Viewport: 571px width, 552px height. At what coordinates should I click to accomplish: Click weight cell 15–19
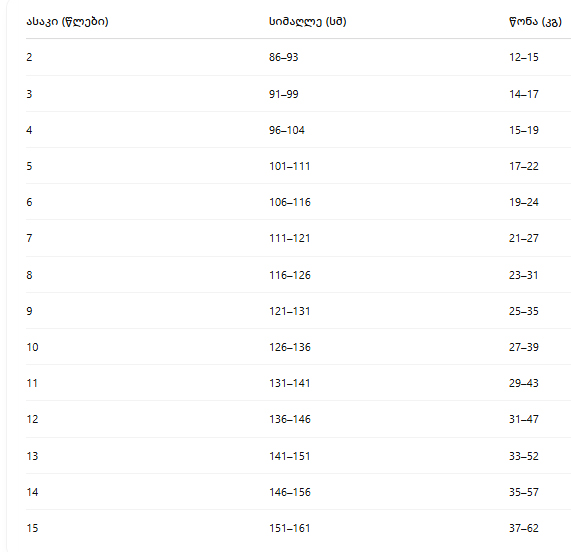(523, 130)
